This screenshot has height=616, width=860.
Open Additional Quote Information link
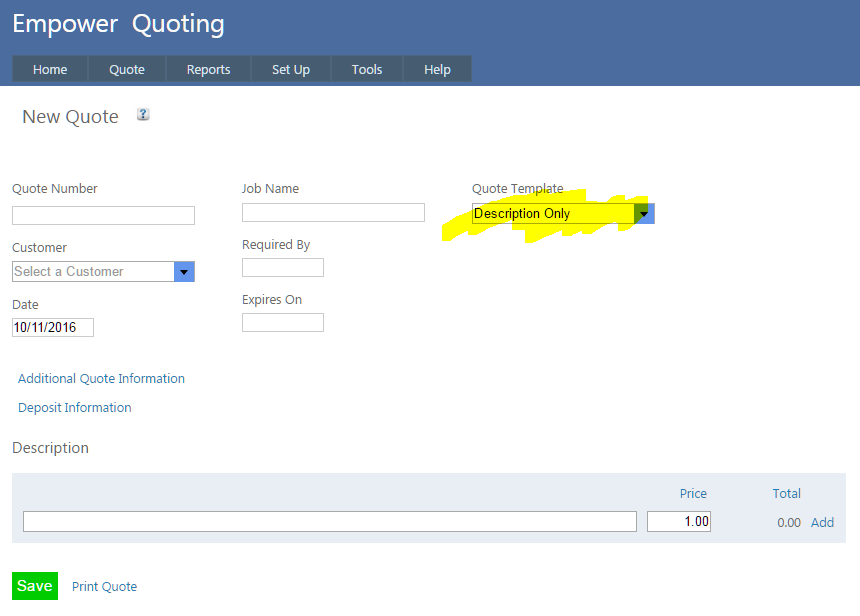101,378
